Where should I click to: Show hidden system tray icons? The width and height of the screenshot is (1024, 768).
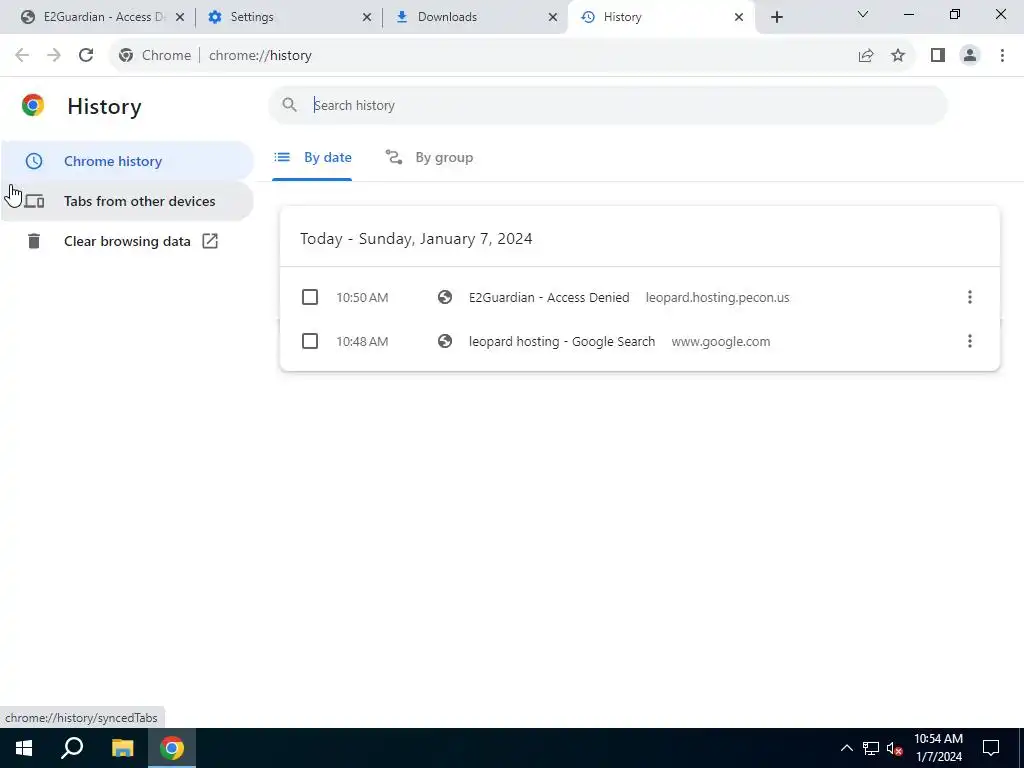pos(846,748)
